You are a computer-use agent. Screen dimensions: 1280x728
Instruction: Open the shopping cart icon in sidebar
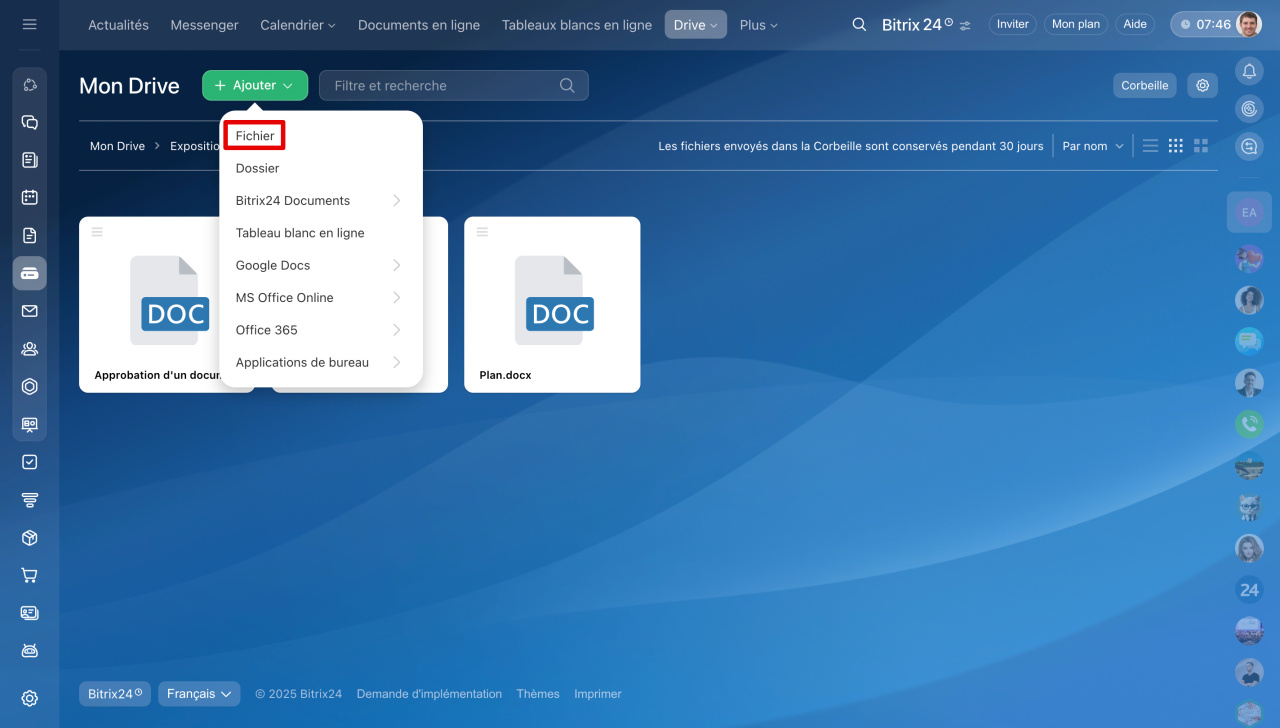30,575
